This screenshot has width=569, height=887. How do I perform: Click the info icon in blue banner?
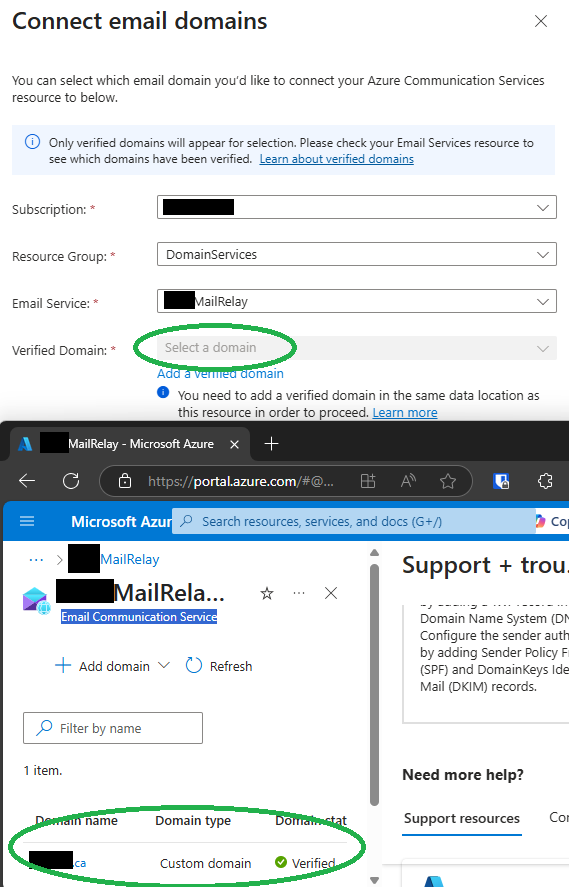click(33, 142)
